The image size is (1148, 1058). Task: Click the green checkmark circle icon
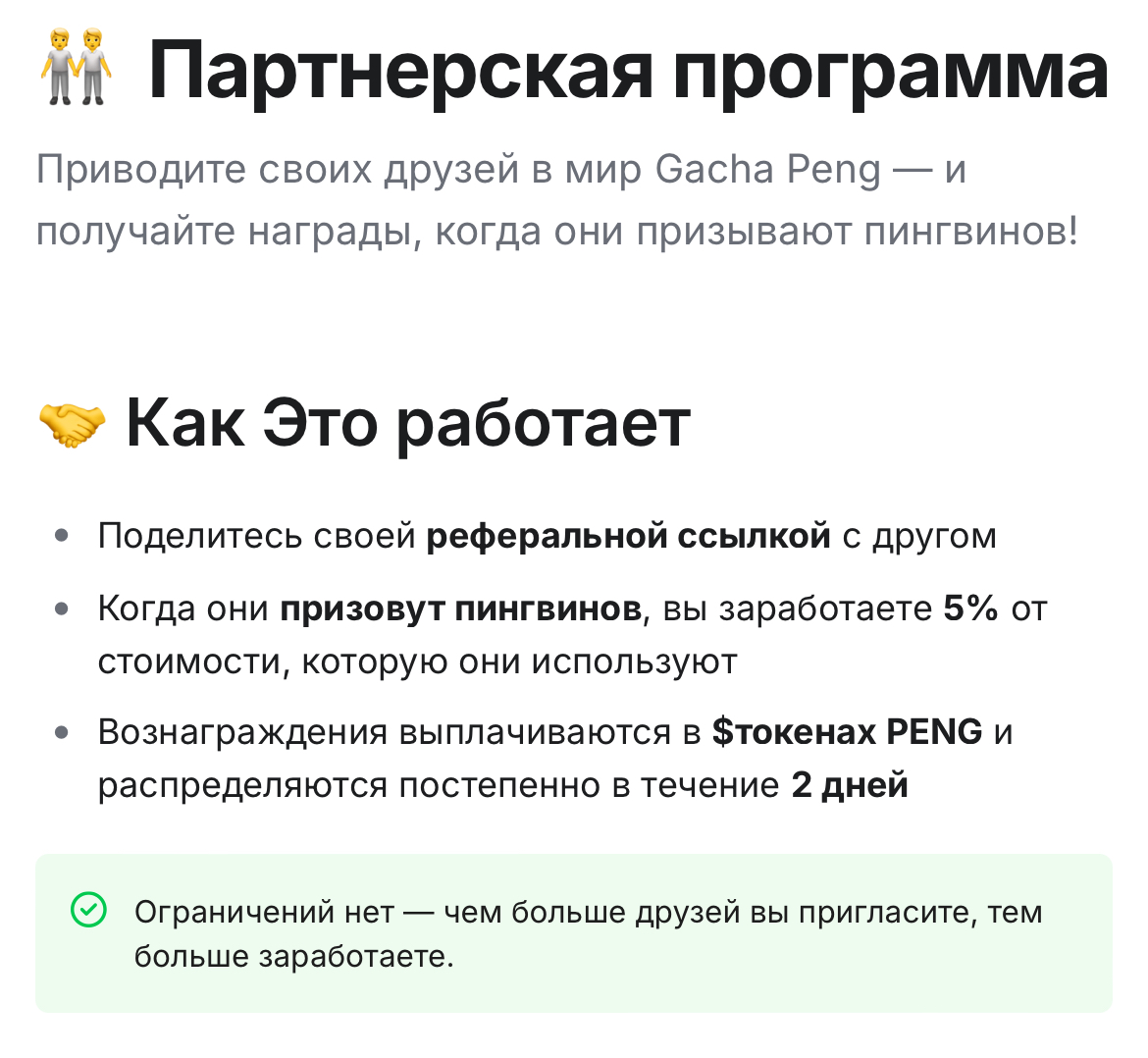pos(88,910)
